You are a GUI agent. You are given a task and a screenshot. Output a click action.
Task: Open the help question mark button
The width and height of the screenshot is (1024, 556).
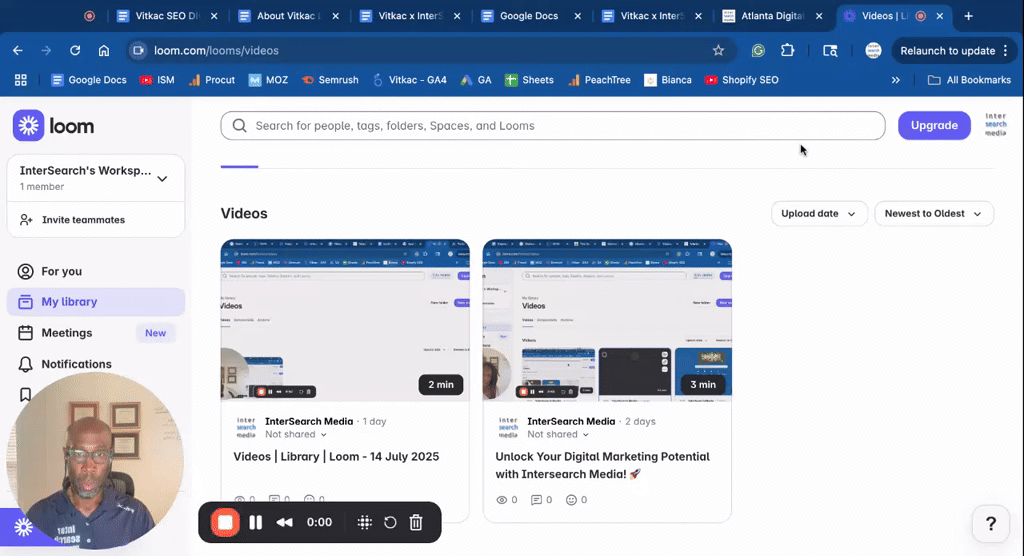coord(991,523)
